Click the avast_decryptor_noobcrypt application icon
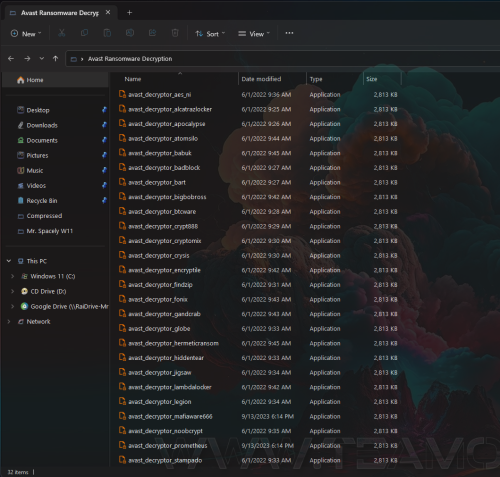Image resolution: width=500 pixels, height=477 pixels. 122,431
